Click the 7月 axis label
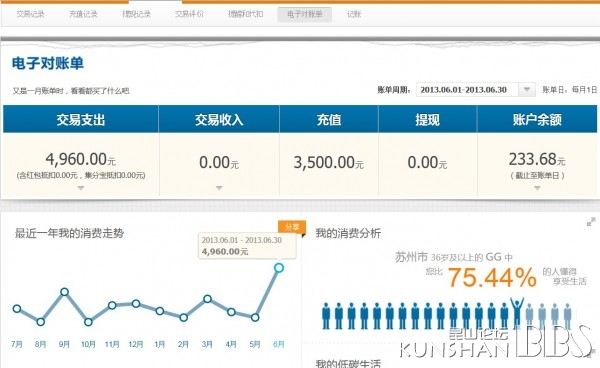 [x=17, y=344]
